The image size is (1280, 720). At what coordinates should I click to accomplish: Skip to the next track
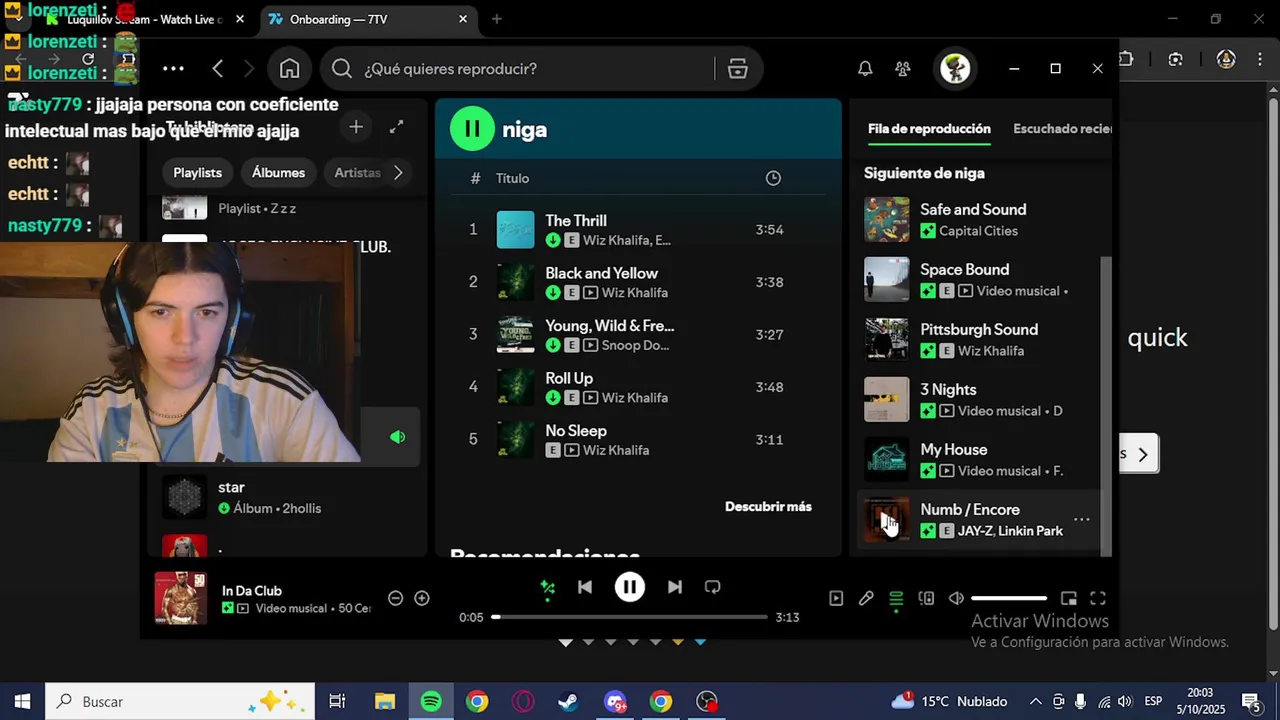click(x=675, y=587)
